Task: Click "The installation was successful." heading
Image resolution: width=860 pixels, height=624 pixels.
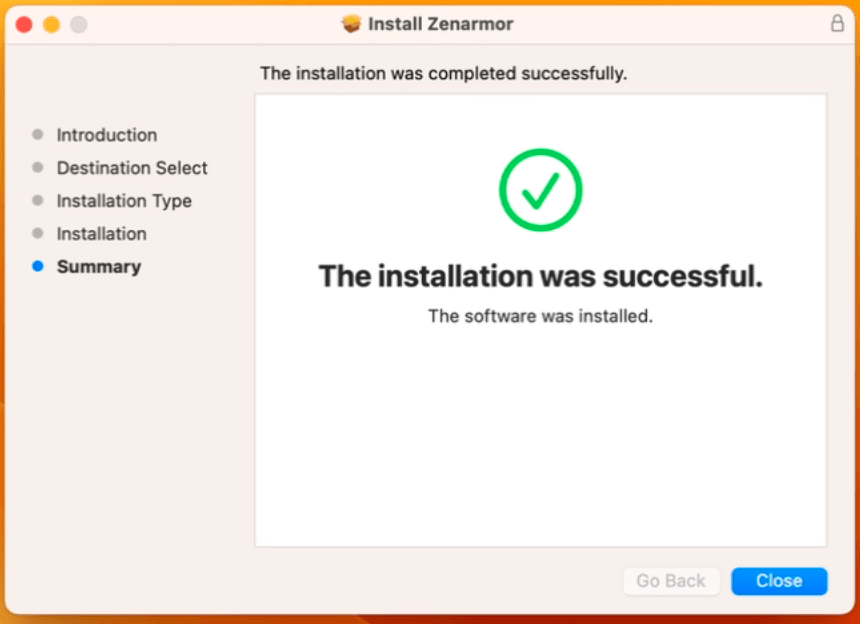Action: point(540,277)
